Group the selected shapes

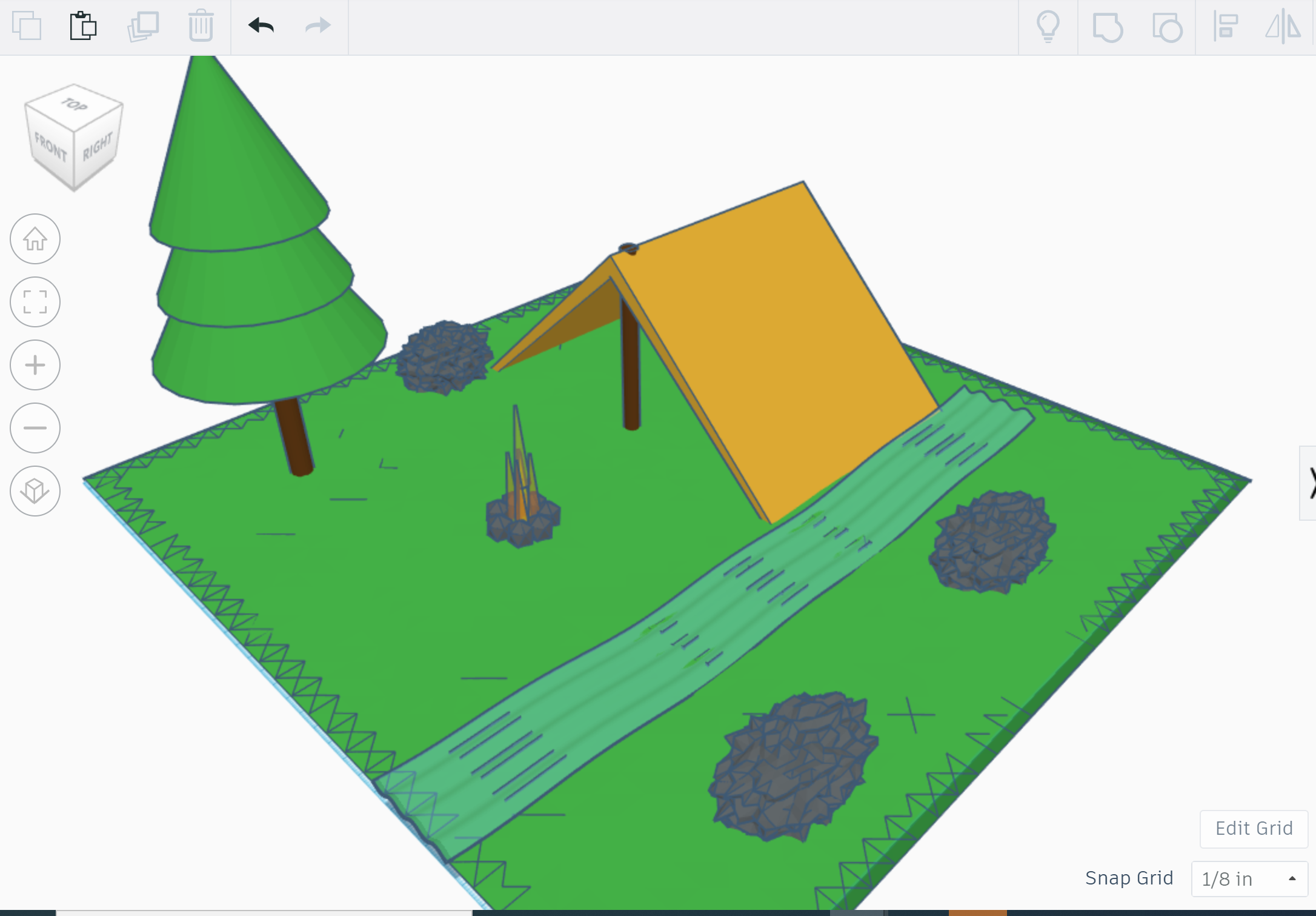[1107, 27]
